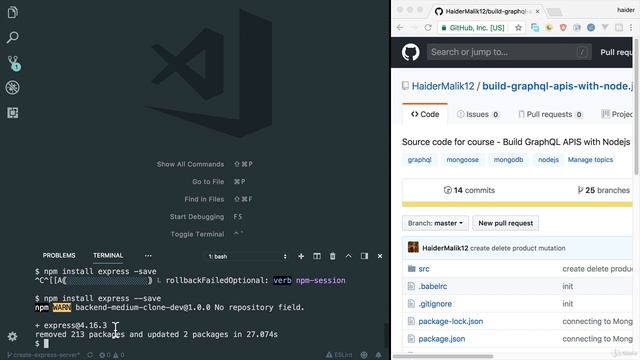Select the Pull requests repository tab
Viewport: 640px width, 360px height.
pyautogui.click(x=550, y=114)
